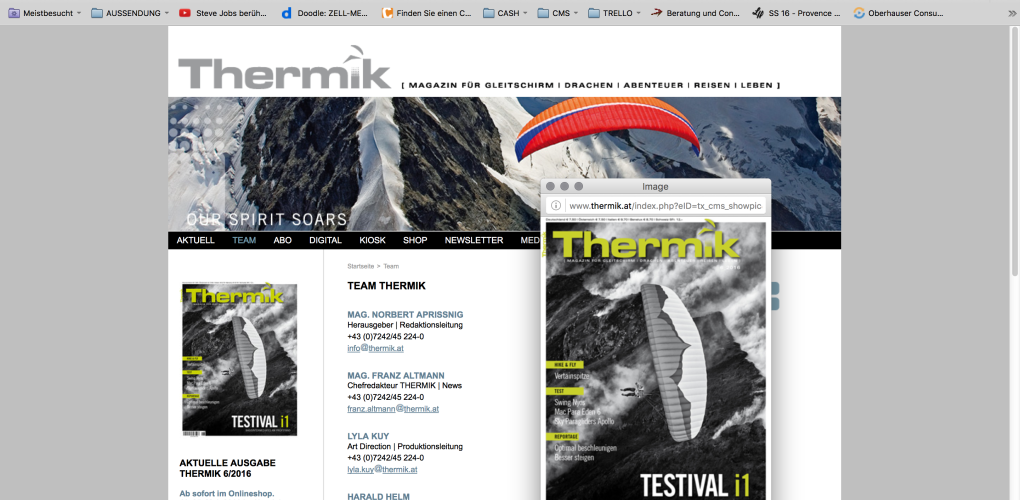Open the Beratung und Con... bookmark
Viewport: 1020px width, 500px height.
[695, 12]
